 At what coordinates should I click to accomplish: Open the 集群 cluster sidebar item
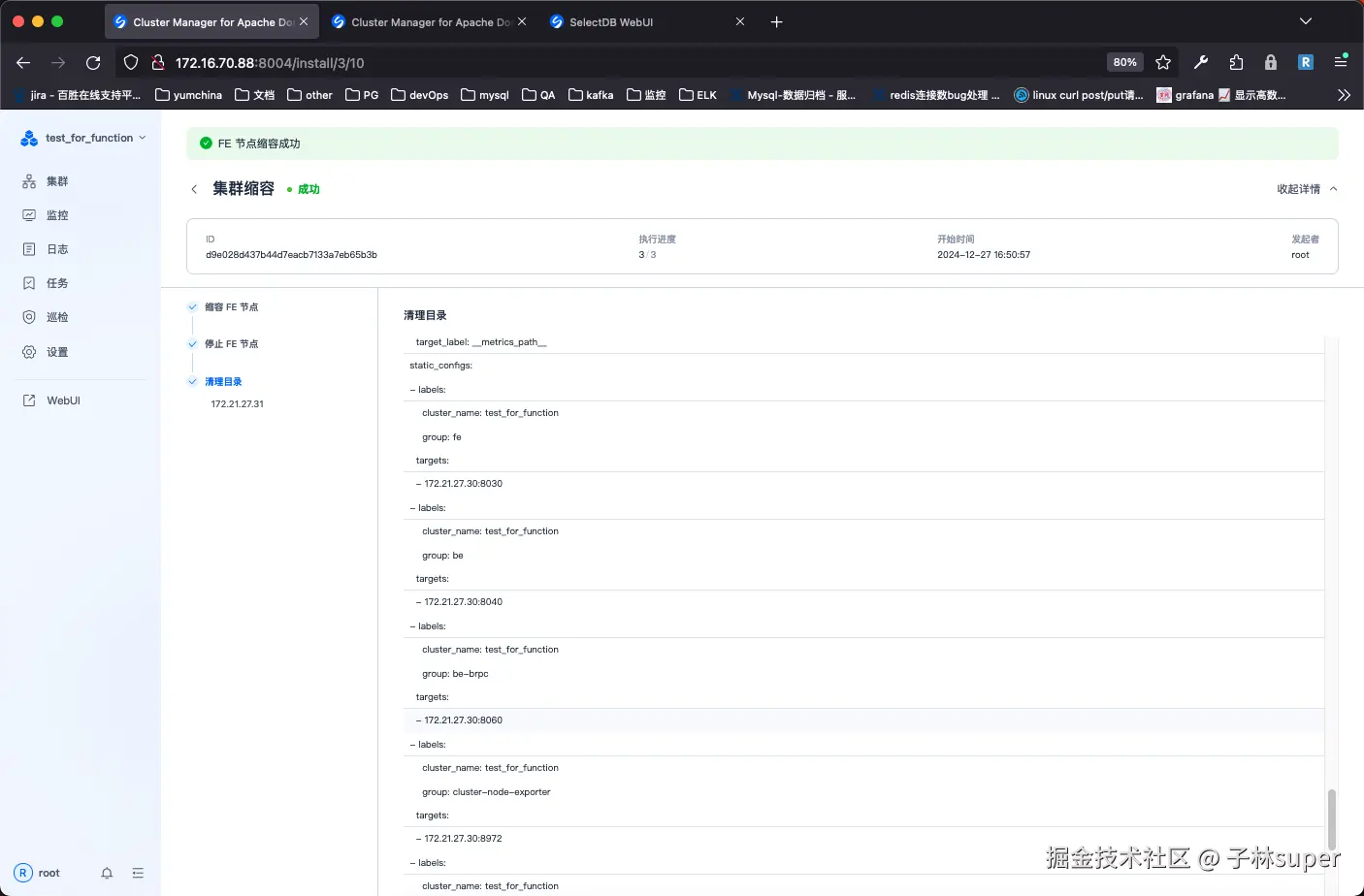46,181
